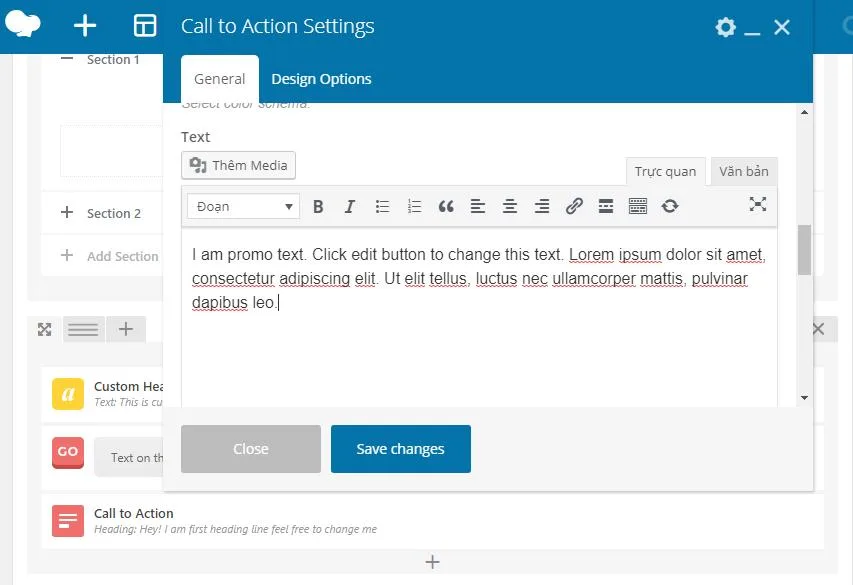853x585 pixels.
Task: Toggle bold formatting in the editor
Action: (x=318, y=207)
